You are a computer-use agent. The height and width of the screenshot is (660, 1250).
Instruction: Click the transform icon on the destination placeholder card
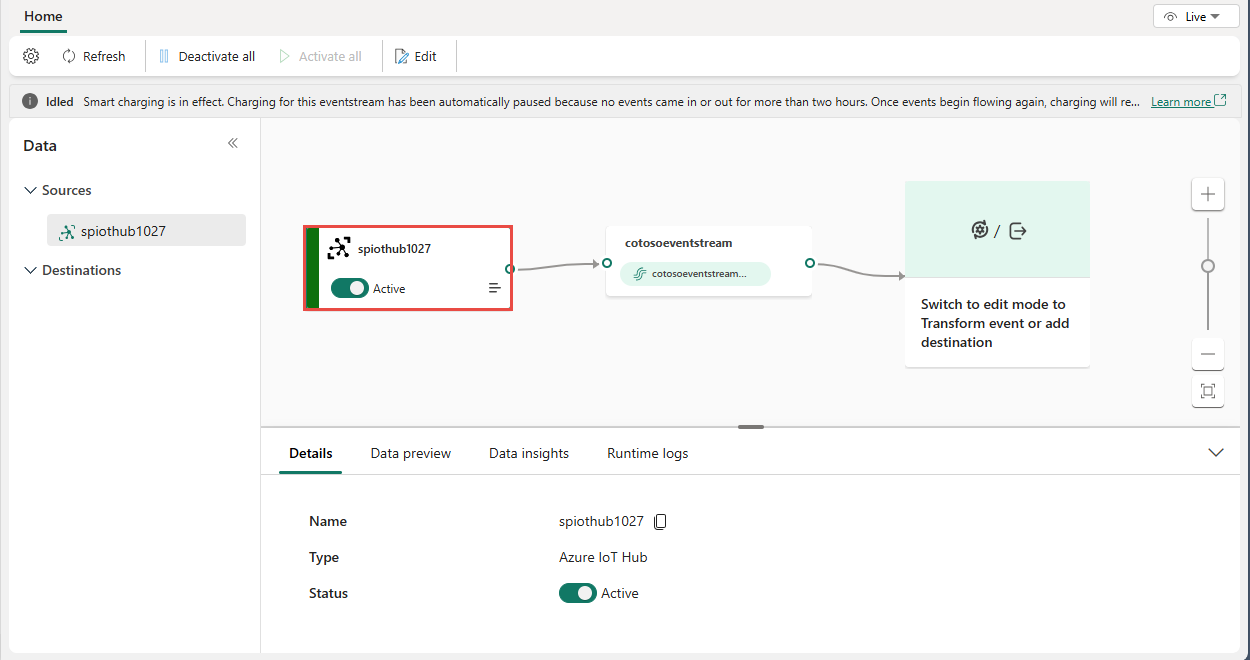click(x=979, y=229)
